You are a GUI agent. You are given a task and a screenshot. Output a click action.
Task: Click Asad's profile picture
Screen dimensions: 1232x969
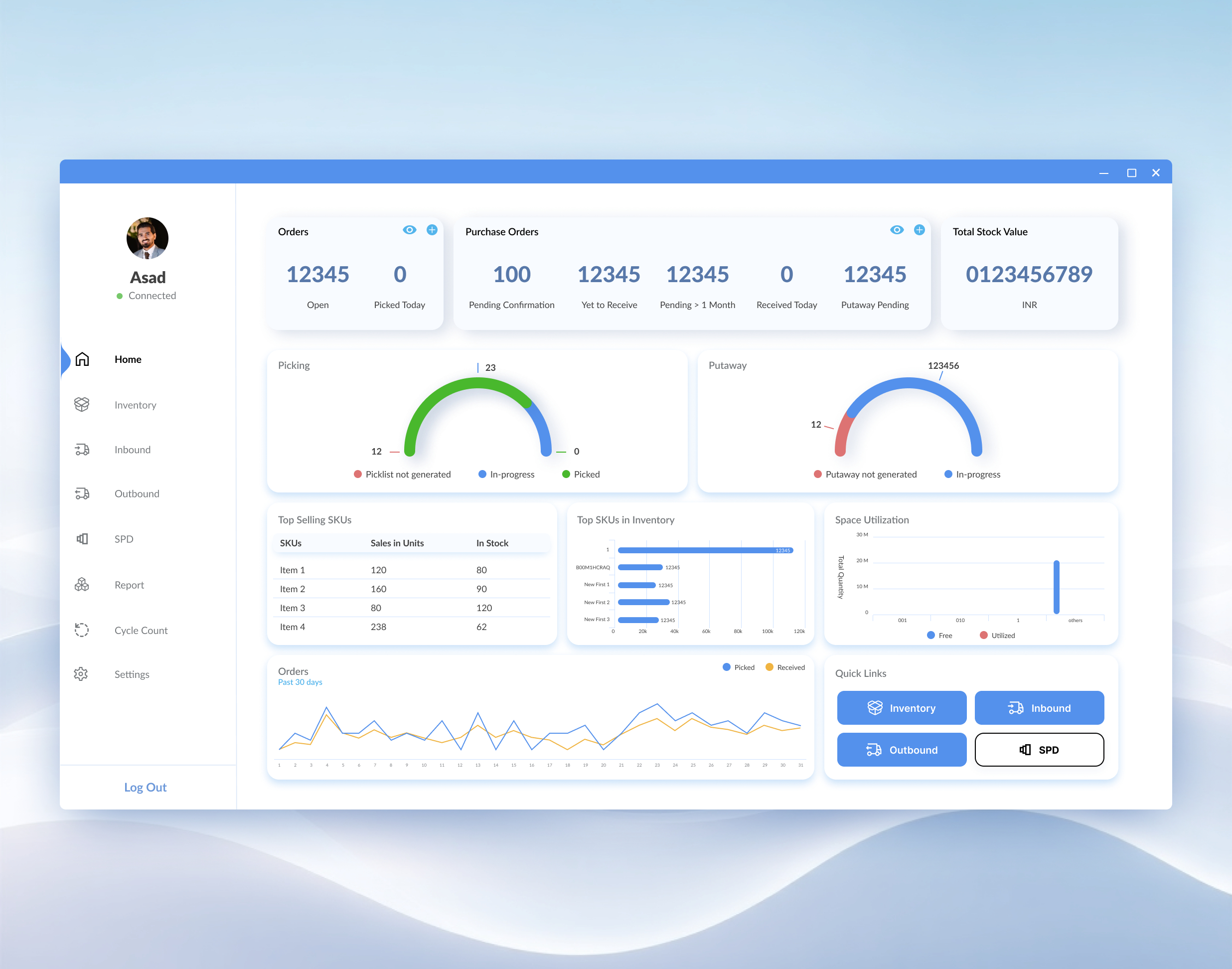[148, 238]
